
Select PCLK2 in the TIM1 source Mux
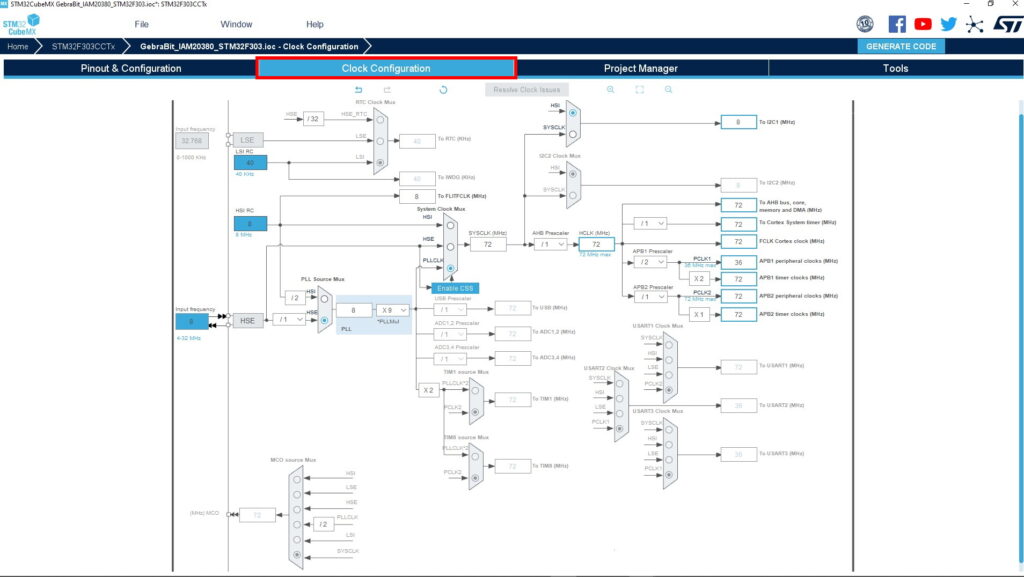pos(475,412)
